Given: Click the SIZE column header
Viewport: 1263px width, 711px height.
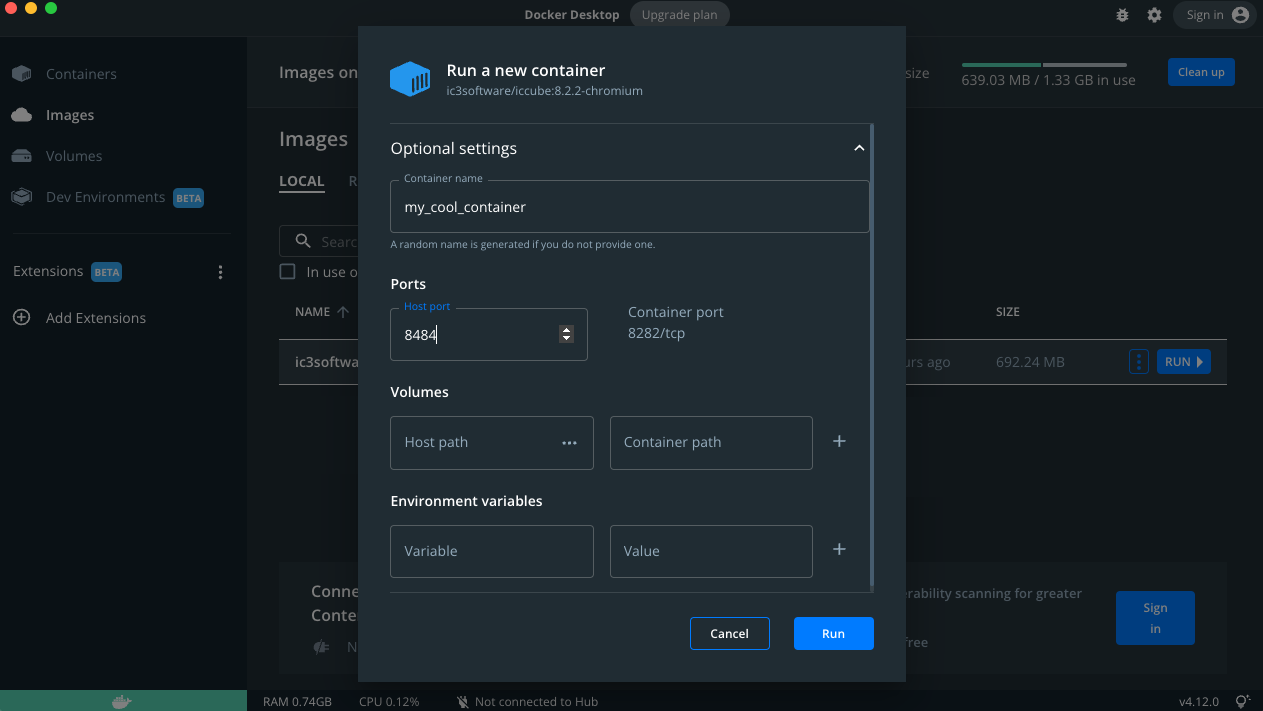Looking at the screenshot, I should [x=1008, y=312].
